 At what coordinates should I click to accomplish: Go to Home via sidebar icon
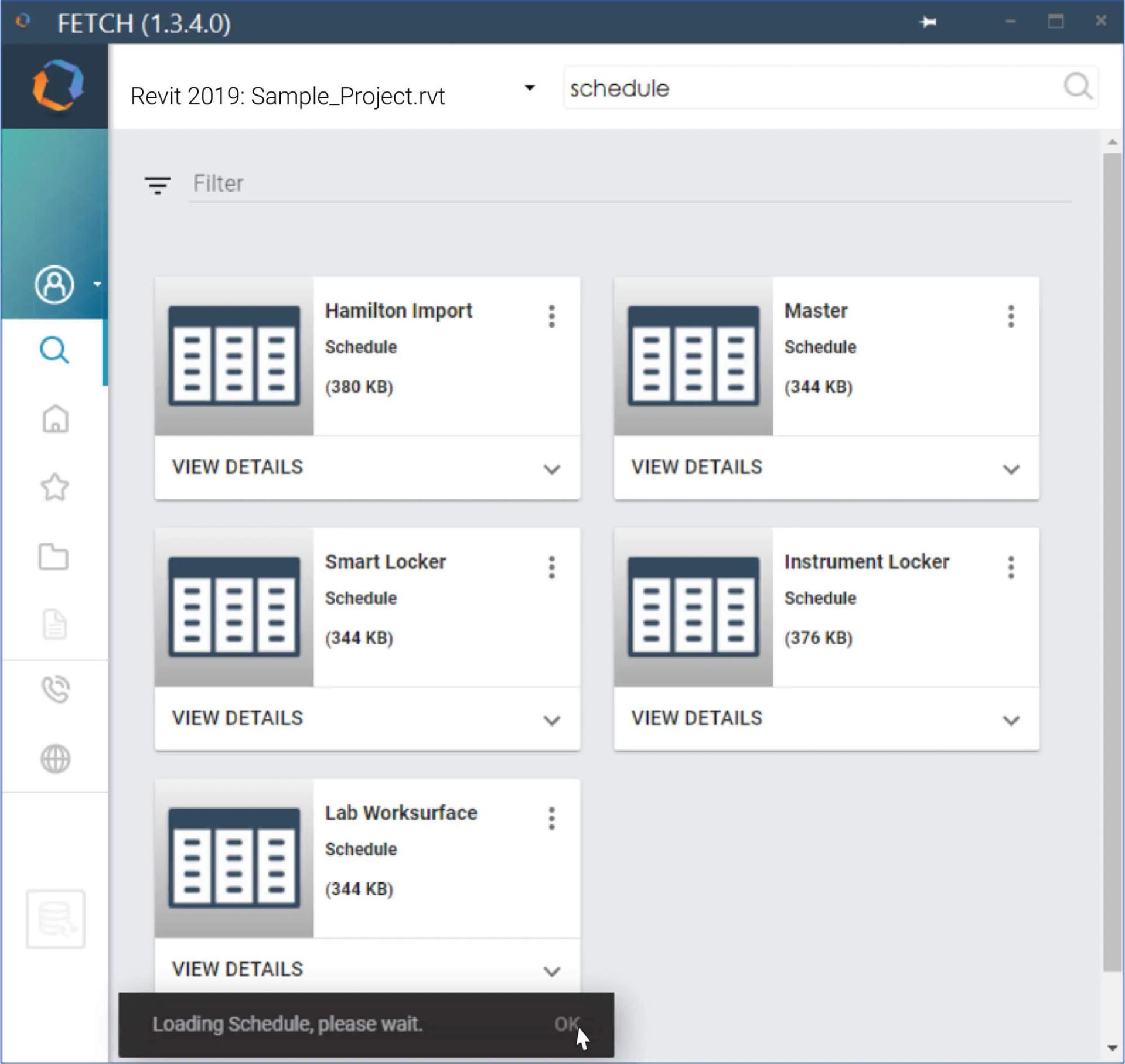tap(55, 418)
